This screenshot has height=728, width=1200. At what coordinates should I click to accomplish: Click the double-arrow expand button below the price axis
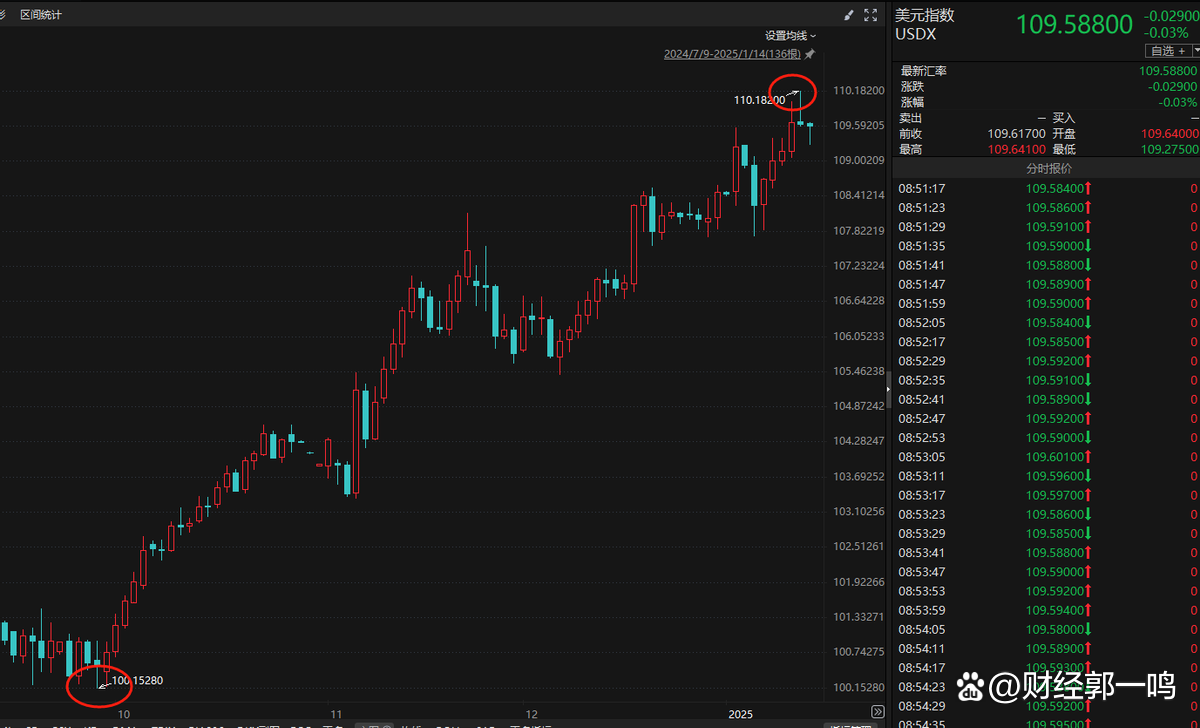coord(877,711)
